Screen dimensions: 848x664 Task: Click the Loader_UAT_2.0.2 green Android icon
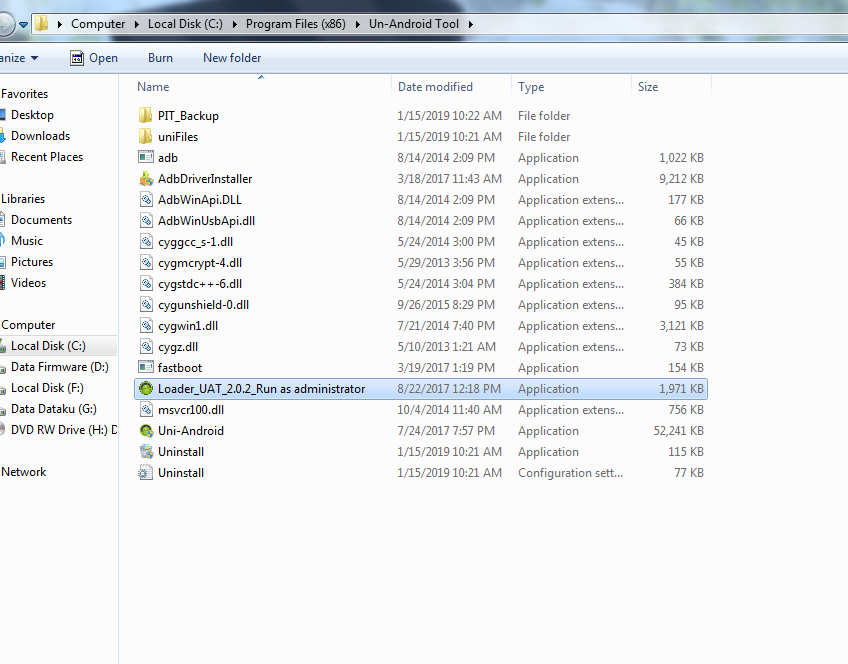point(145,389)
